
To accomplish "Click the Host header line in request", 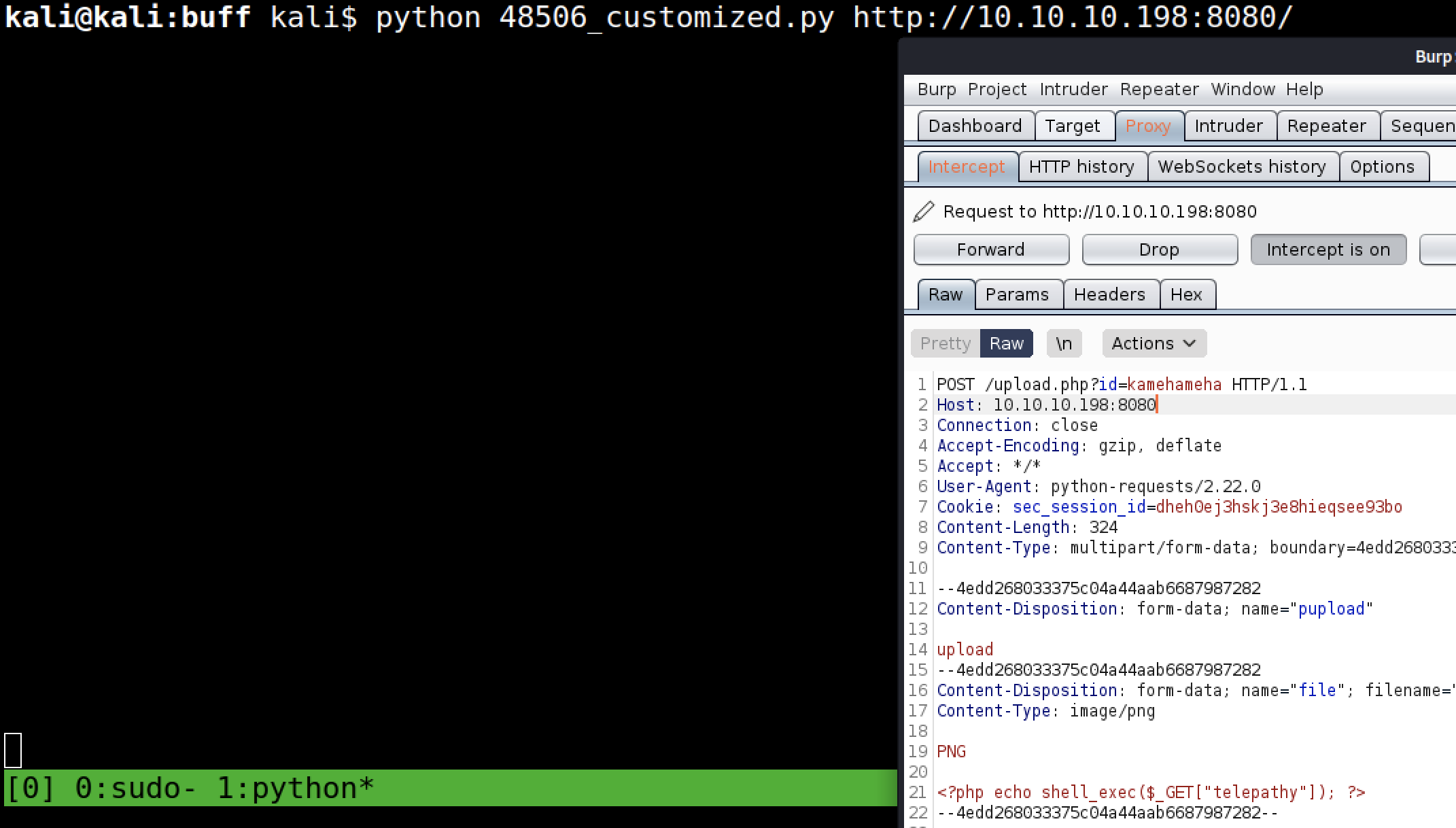I will pos(1047,405).
